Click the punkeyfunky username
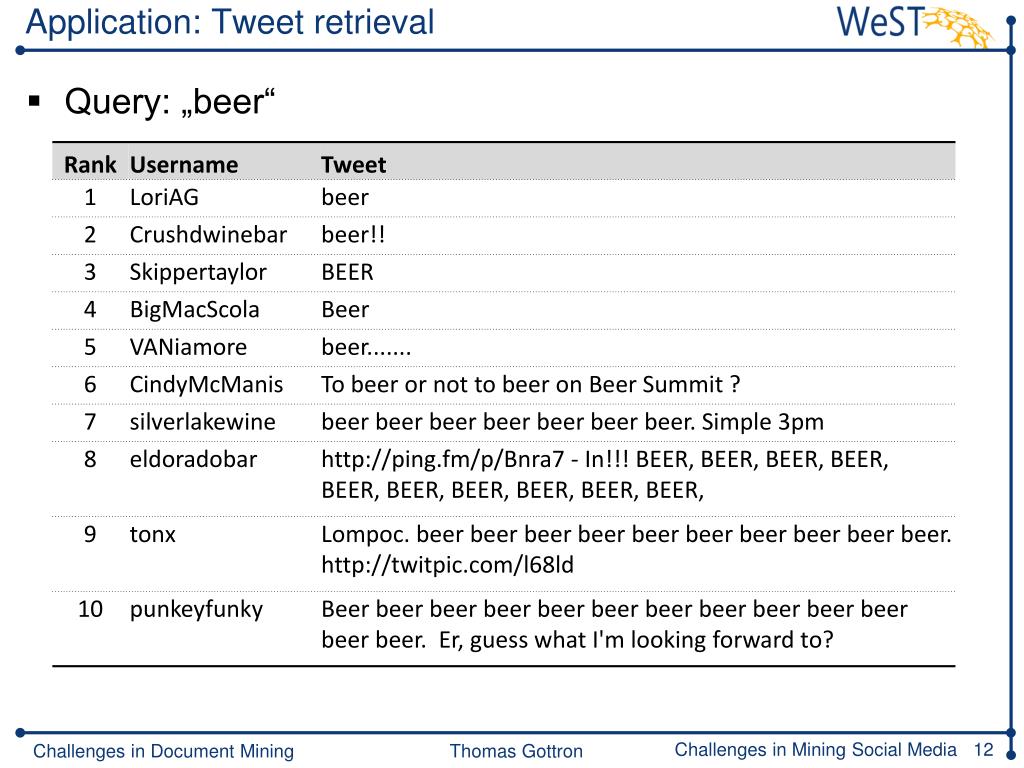The image size is (1024, 768). (197, 609)
